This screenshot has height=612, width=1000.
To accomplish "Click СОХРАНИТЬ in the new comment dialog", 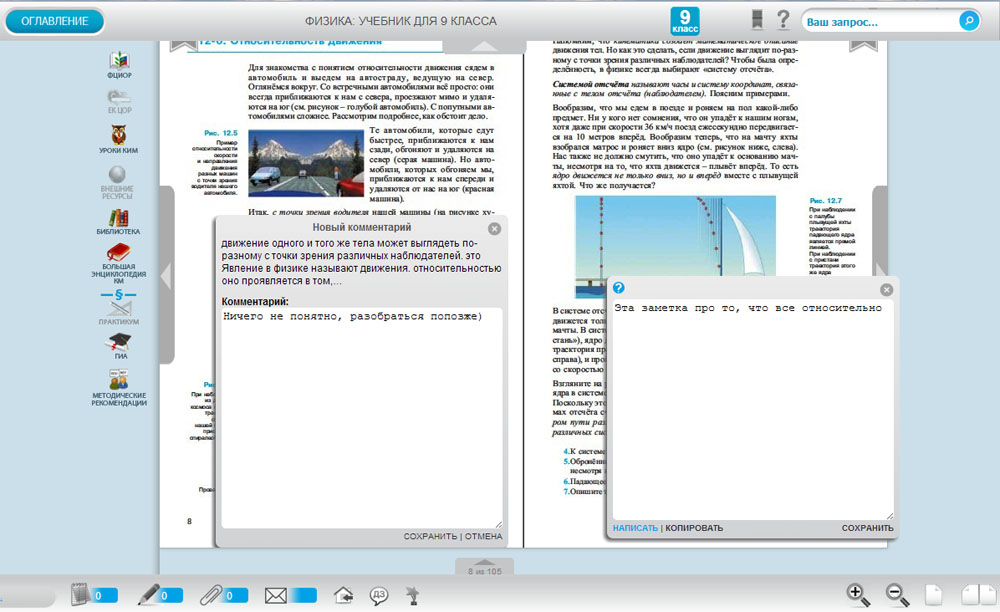I will coord(430,537).
